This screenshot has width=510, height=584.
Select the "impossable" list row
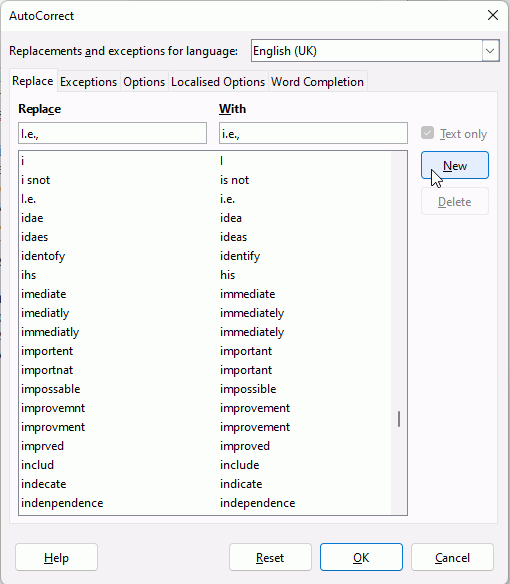tap(205, 389)
